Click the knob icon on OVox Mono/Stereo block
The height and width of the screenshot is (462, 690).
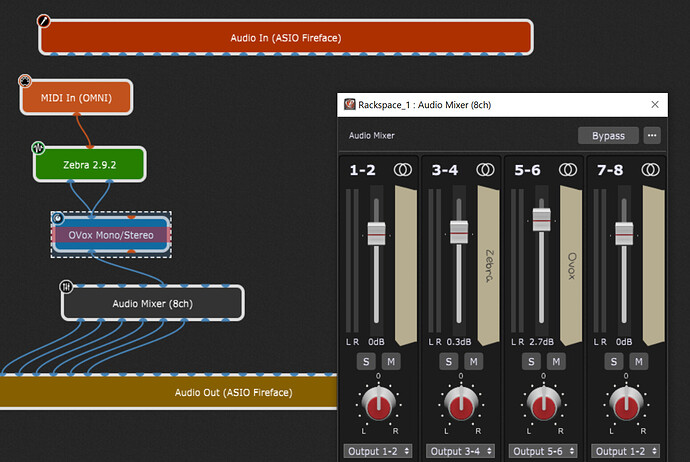tap(58, 218)
